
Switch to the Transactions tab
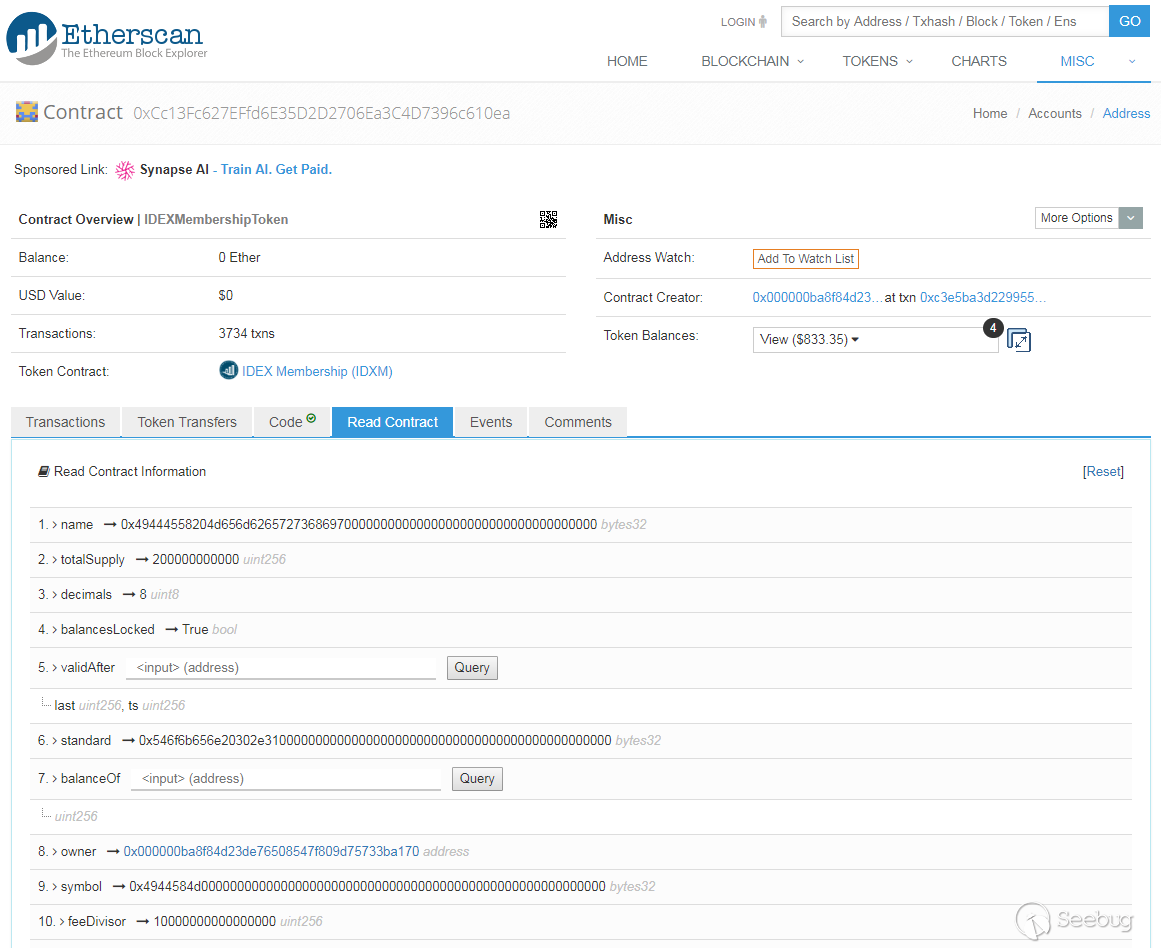click(65, 422)
